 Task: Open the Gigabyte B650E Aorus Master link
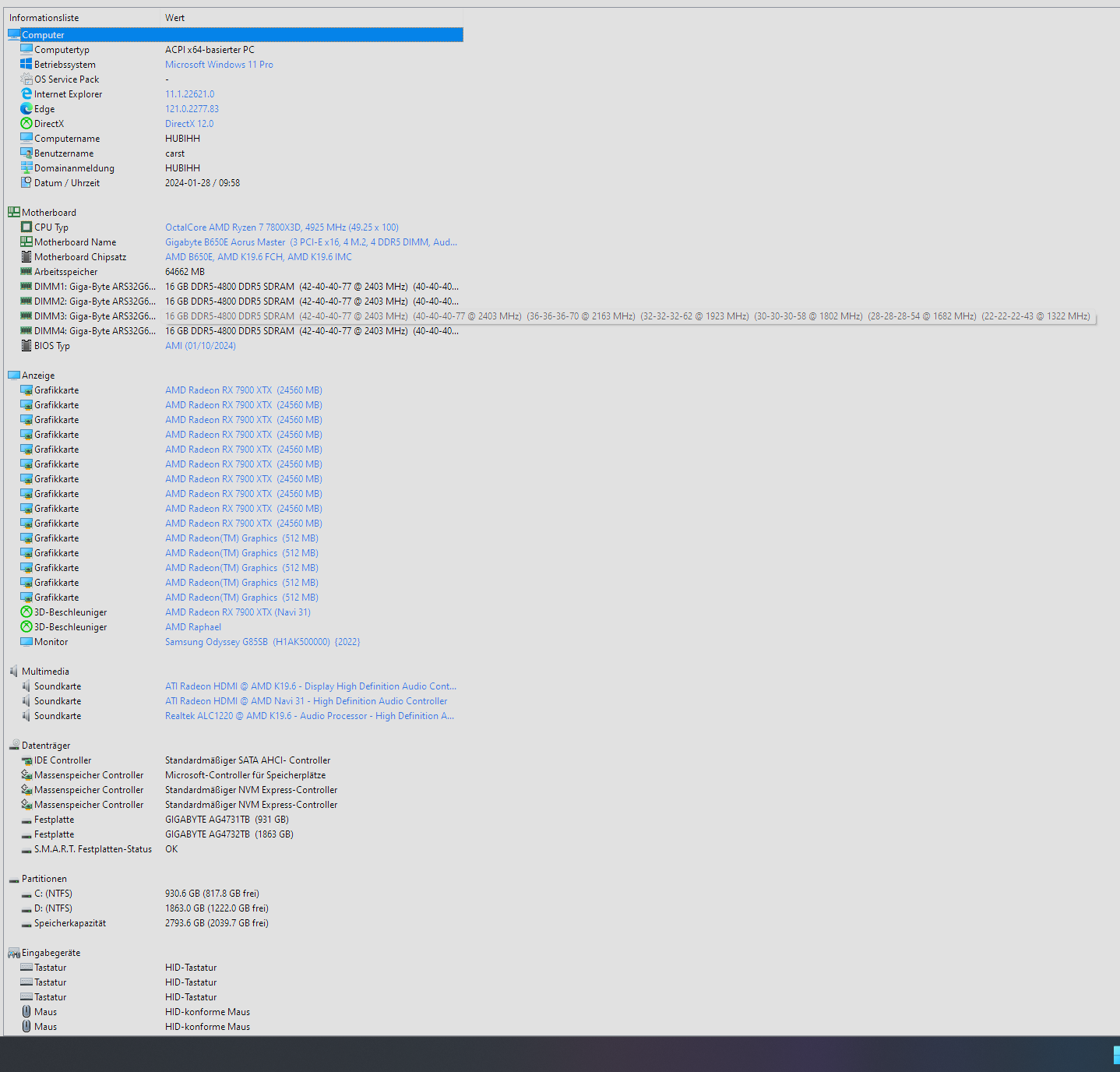[311, 242]
